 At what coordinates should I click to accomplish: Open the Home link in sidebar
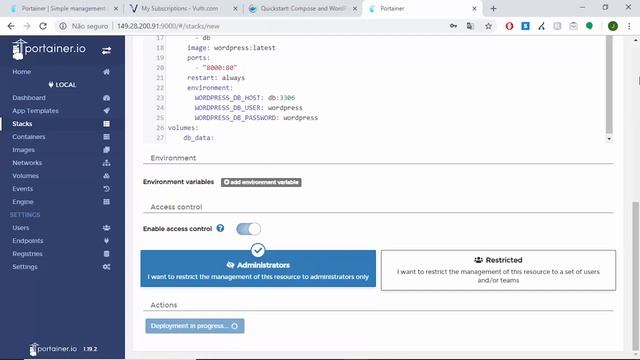pyautogui.click(x=22, y=72)
